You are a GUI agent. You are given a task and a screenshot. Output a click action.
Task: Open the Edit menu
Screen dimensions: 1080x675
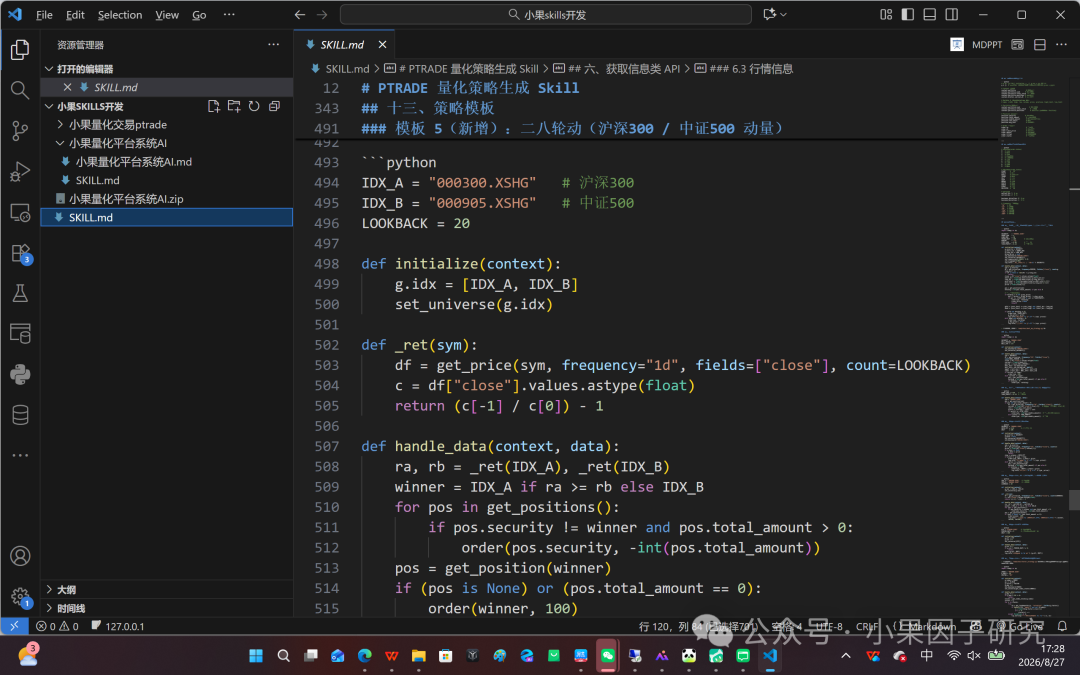click(x=75, y=14)
